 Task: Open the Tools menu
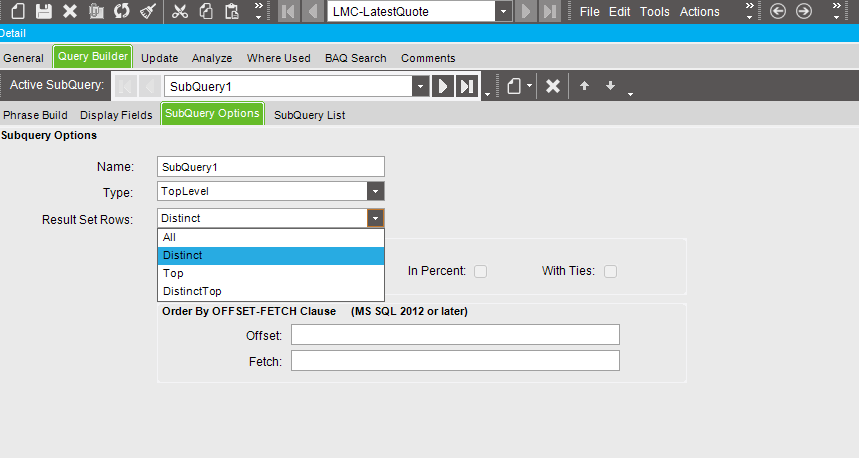(x=655, y=12)
